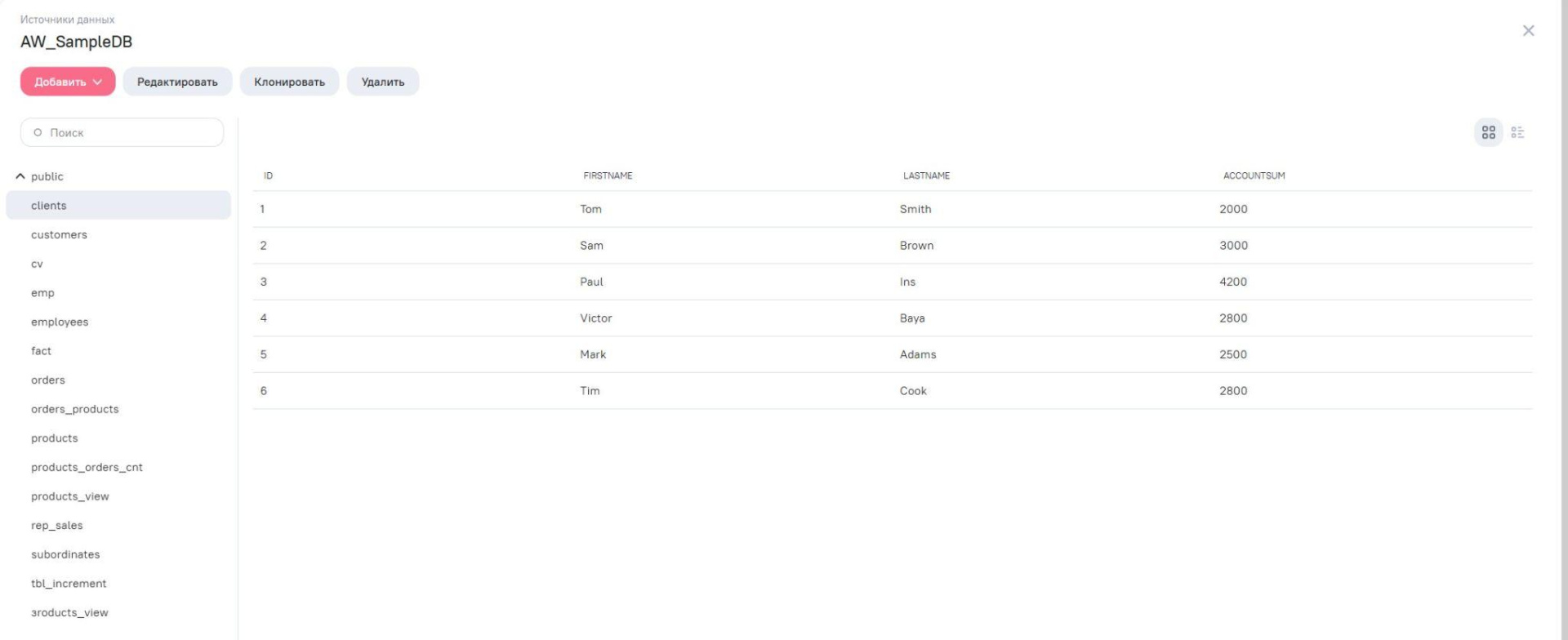1568x640 pixels.
Task: Click the Редактировать button
Action: pos(177,82)
